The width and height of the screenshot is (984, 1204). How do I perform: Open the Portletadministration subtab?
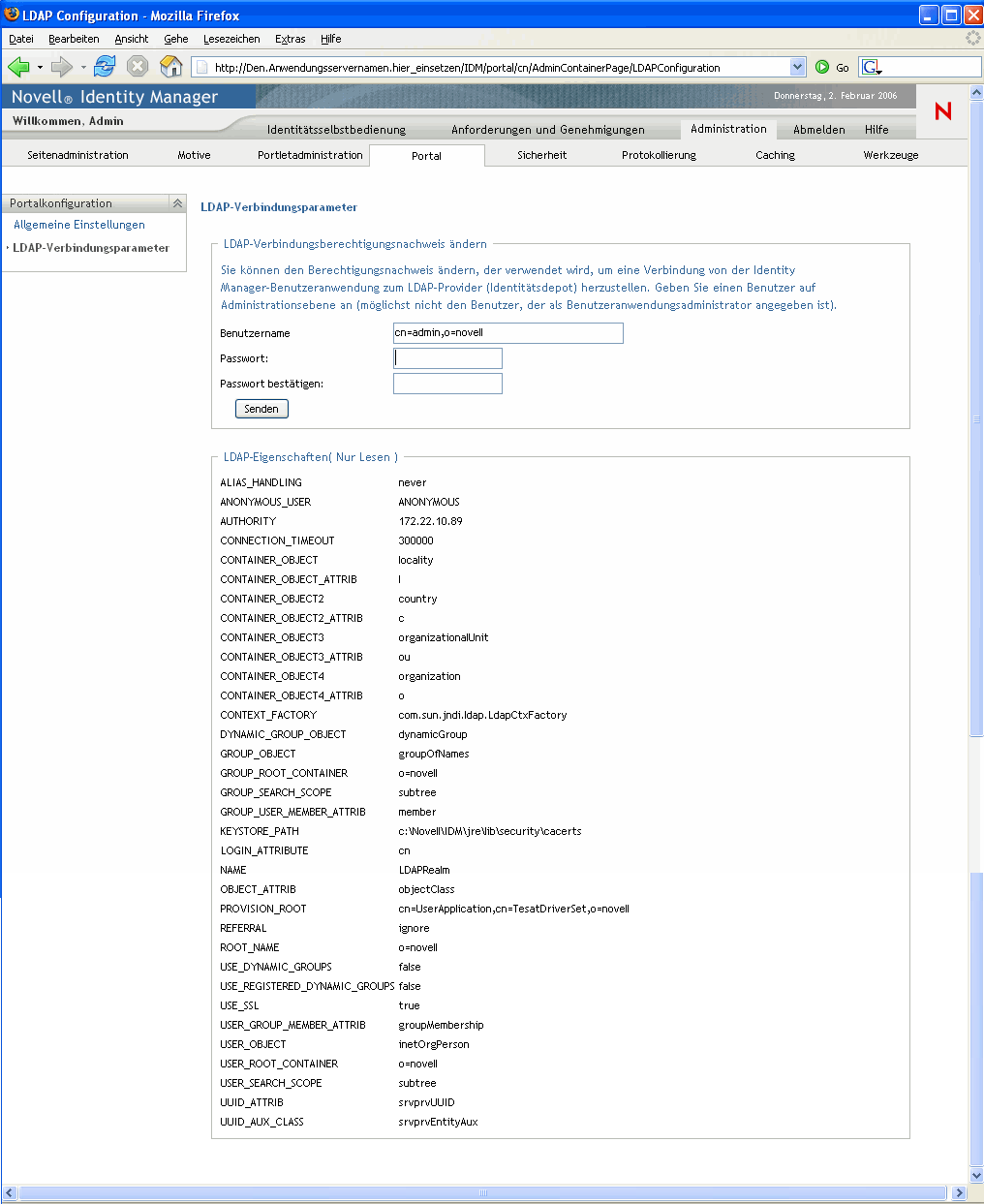point(310,155)
